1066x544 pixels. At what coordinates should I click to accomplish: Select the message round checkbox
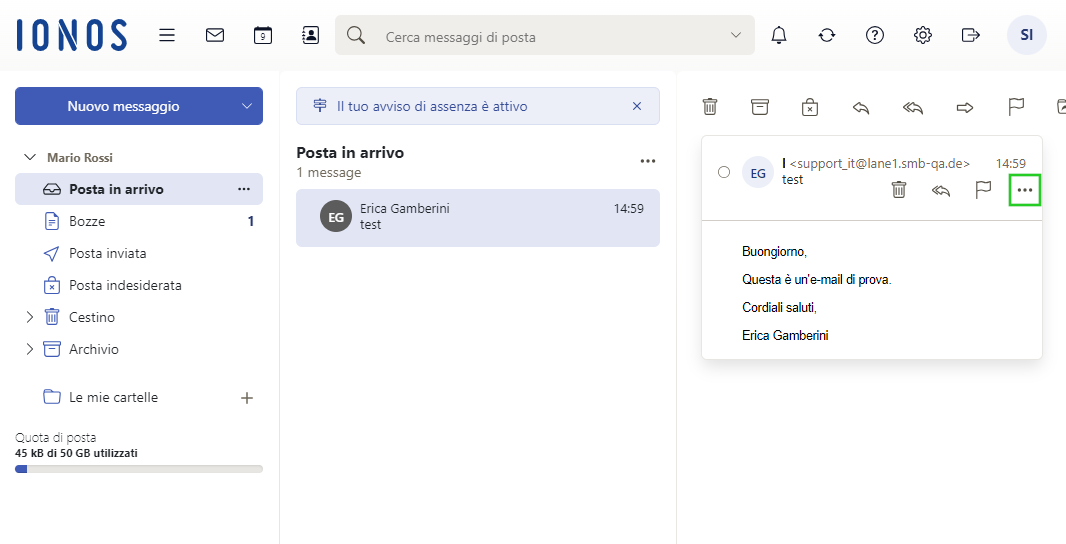click(724, 172)
